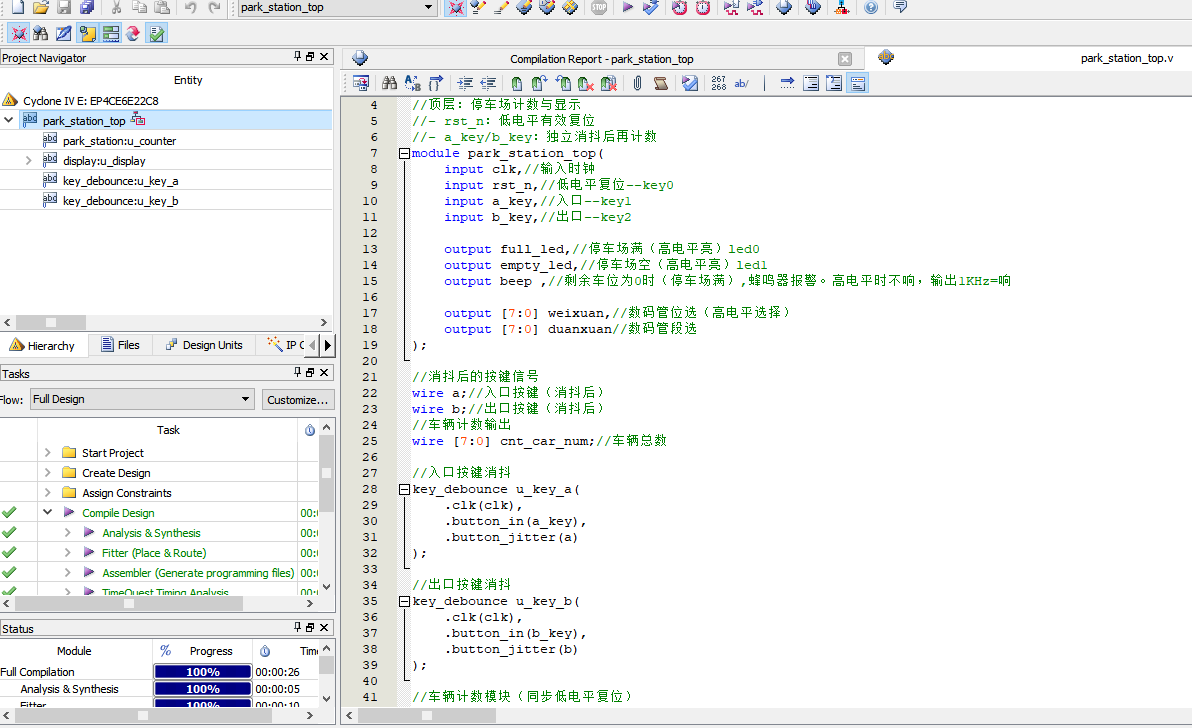Screen dimensions: 1192x728
Task: Undo the last edit
Action: point(190,8)
